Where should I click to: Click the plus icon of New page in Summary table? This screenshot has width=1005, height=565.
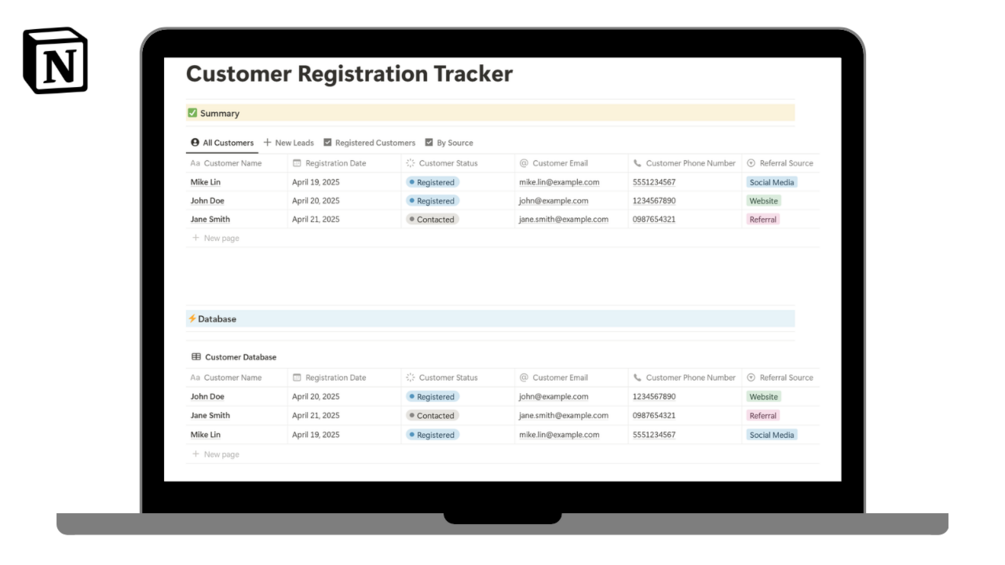click(195, 238)
